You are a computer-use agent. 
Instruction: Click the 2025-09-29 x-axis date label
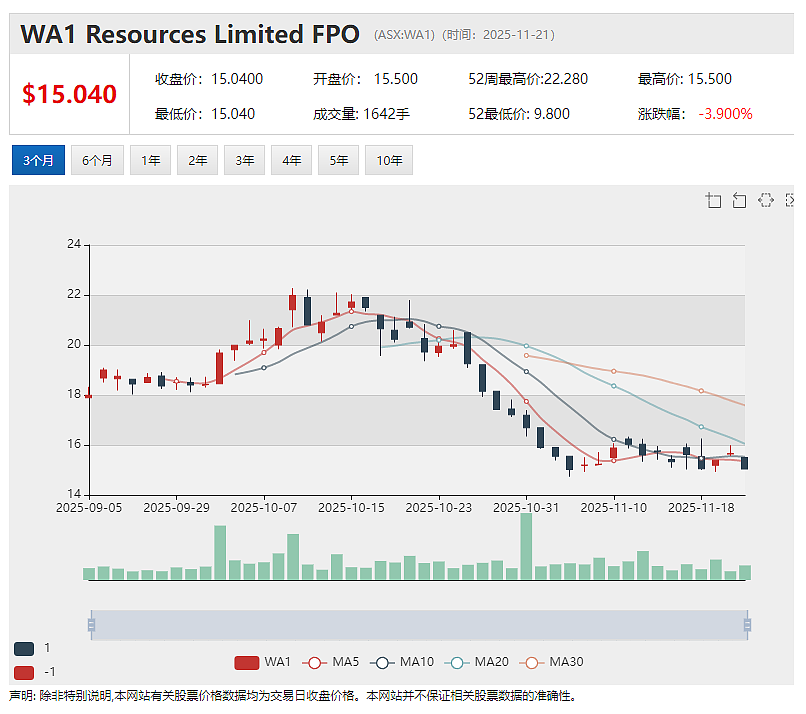[176, 508]
